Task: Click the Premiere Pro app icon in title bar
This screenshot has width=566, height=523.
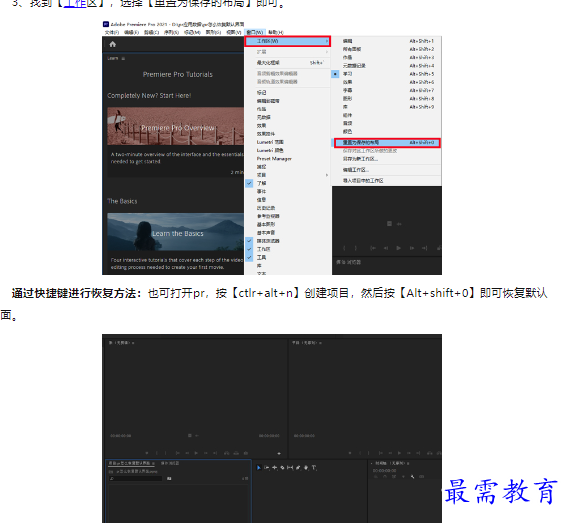Action: coord(106,24)
